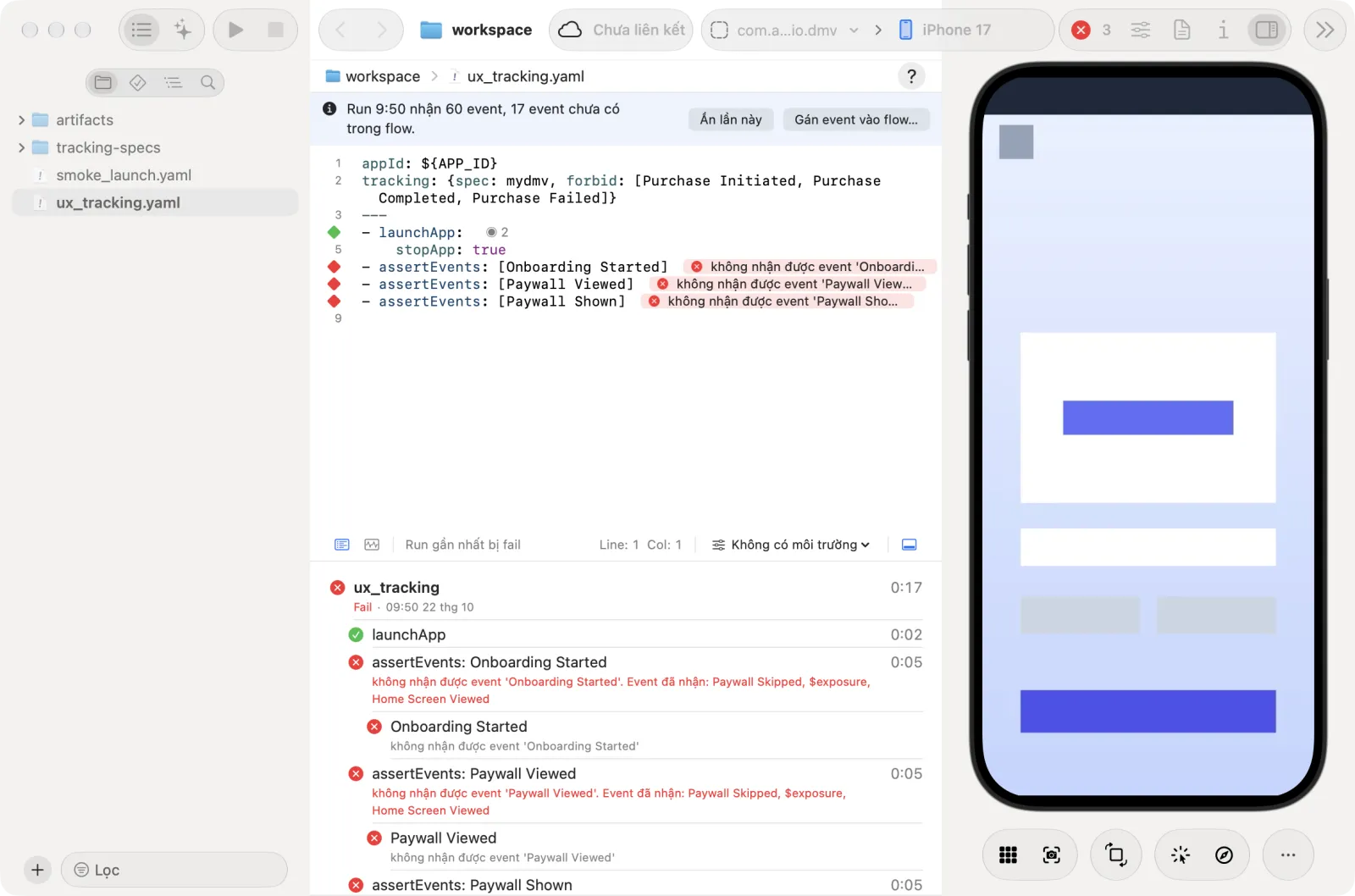Click red diamond on Onboarding Started line
This screenshot has width=1355, height=896.
coord(334,267)
